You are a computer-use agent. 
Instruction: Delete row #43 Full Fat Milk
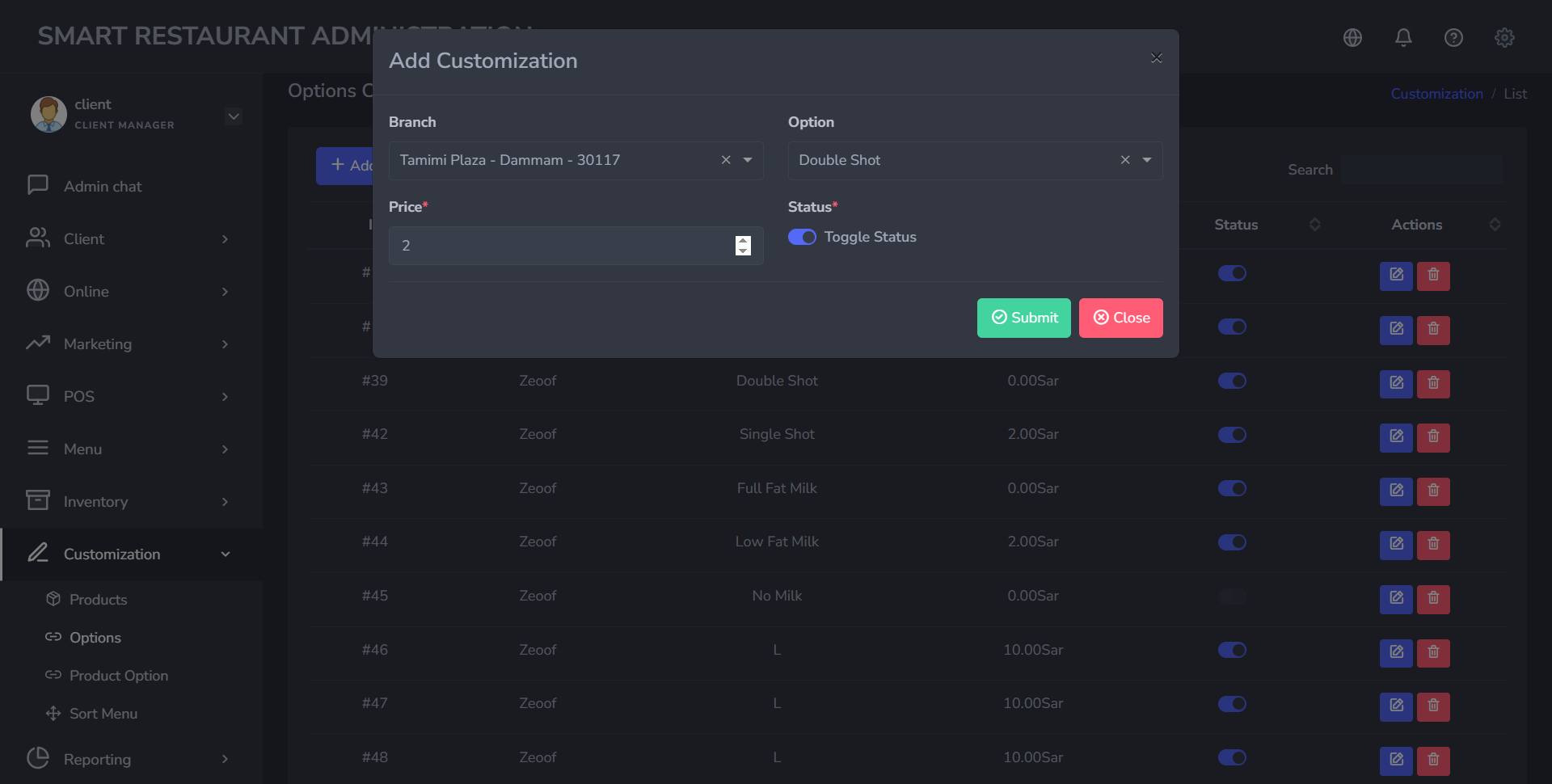(1433, 491)
